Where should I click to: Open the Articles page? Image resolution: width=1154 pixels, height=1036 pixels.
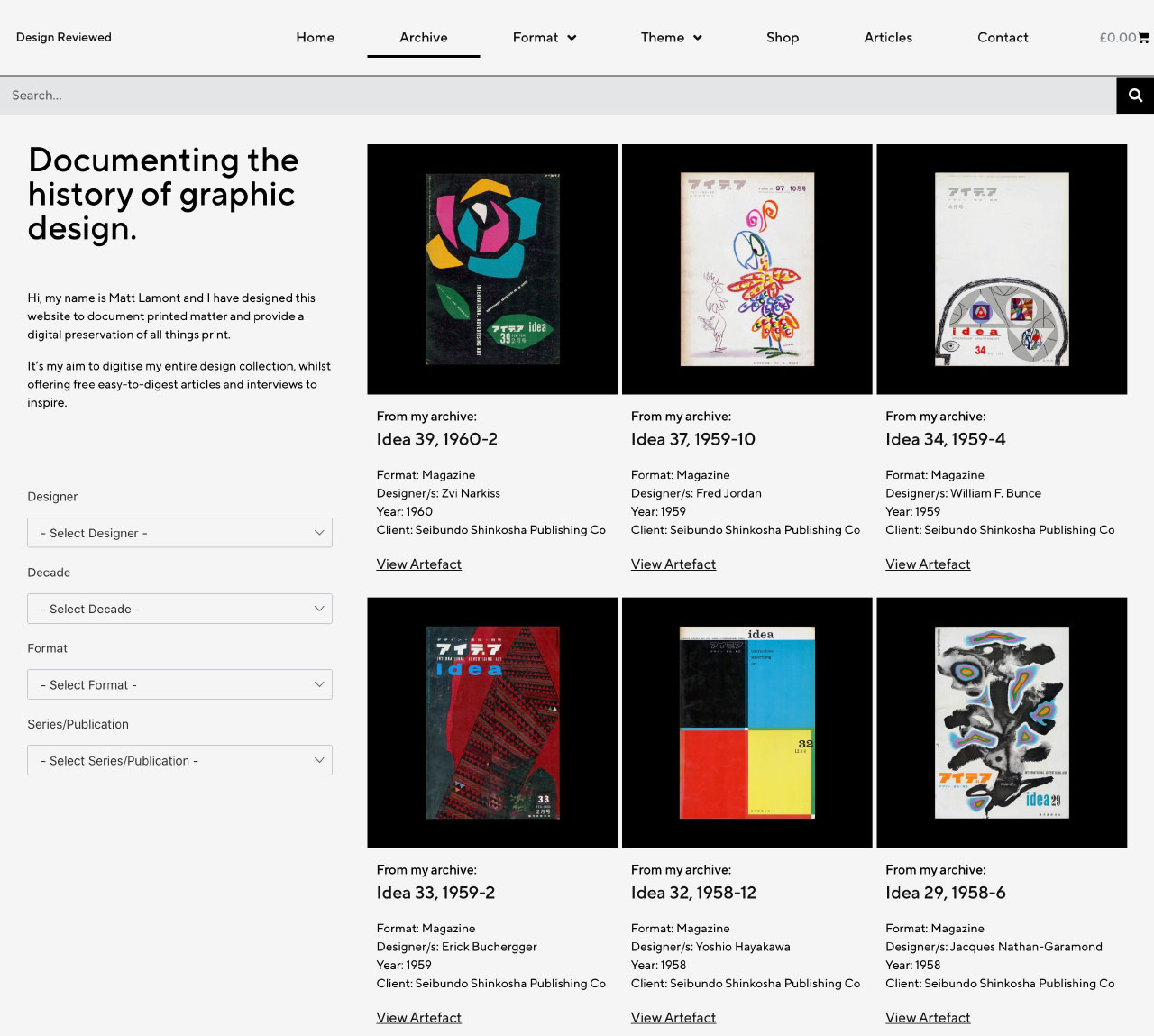pyautogui.click(x=888, y=37)
